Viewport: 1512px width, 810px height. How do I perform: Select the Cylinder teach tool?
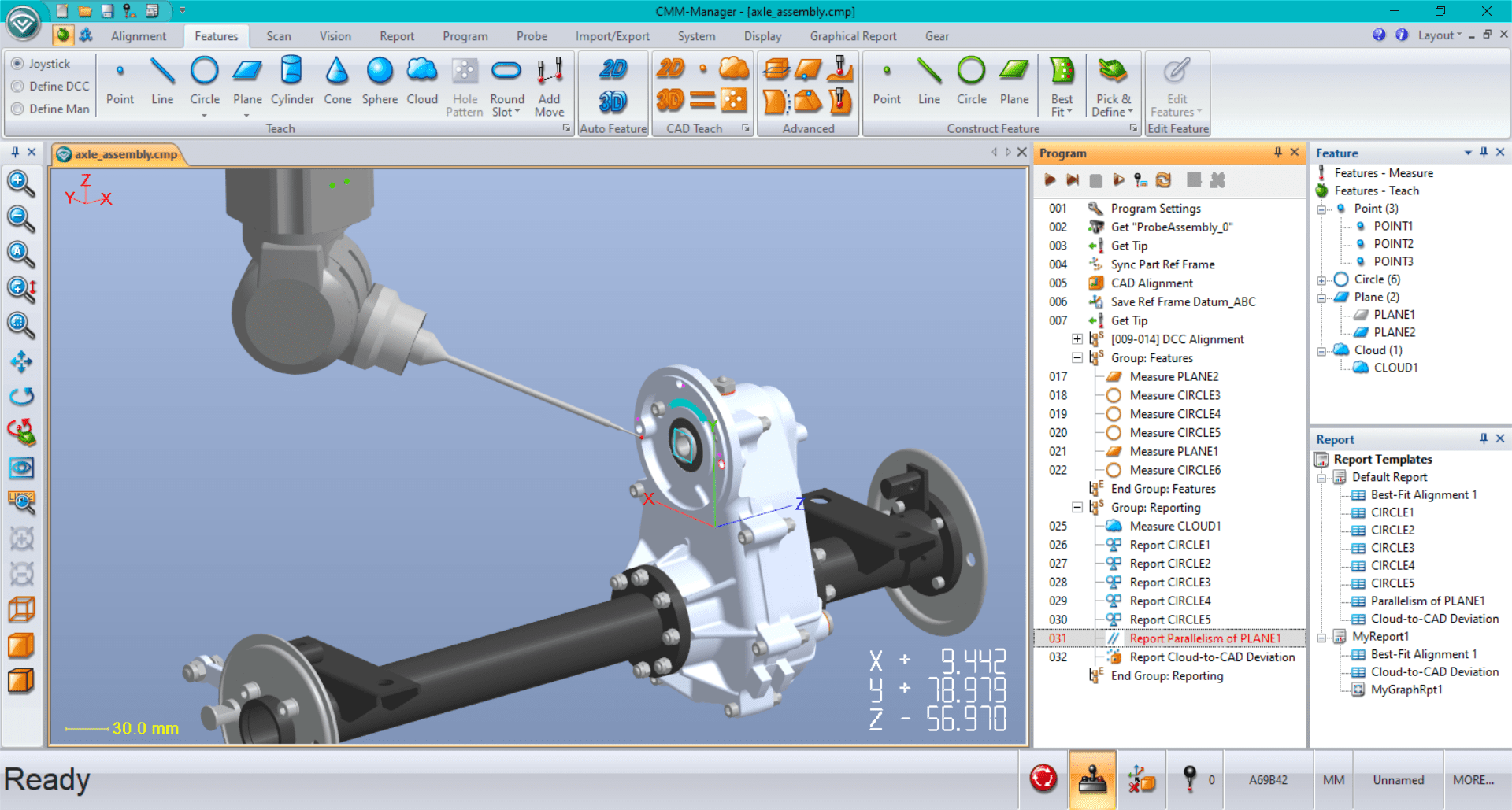[x=291, y=81]
